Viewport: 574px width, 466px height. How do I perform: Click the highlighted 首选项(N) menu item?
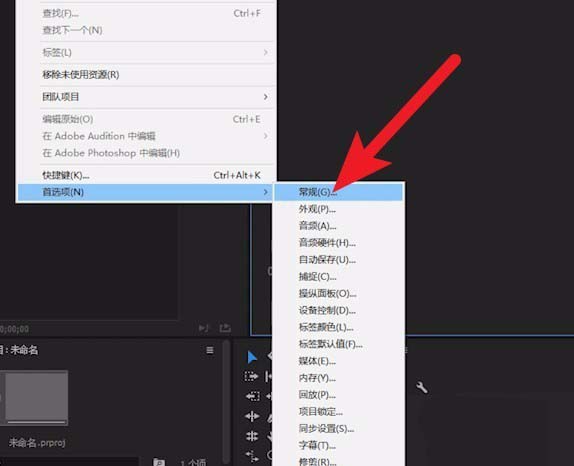pos(145,192)
